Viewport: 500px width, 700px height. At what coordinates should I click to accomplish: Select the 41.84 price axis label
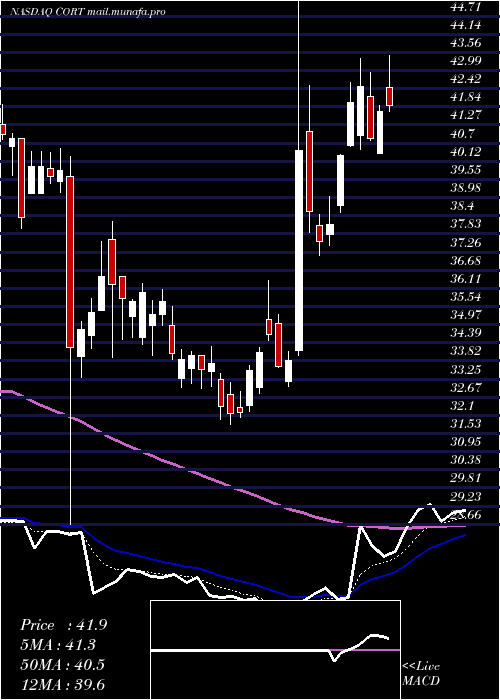(466, 98)
